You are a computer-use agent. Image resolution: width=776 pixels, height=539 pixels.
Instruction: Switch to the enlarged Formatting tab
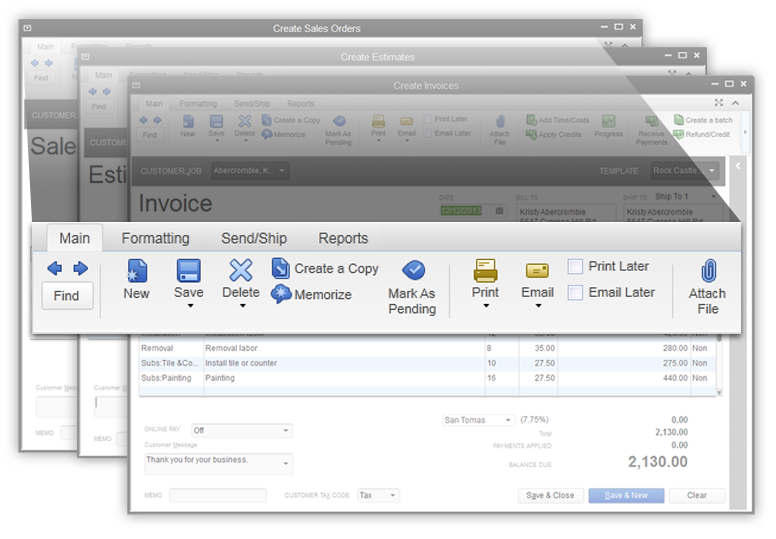[155, 238]
